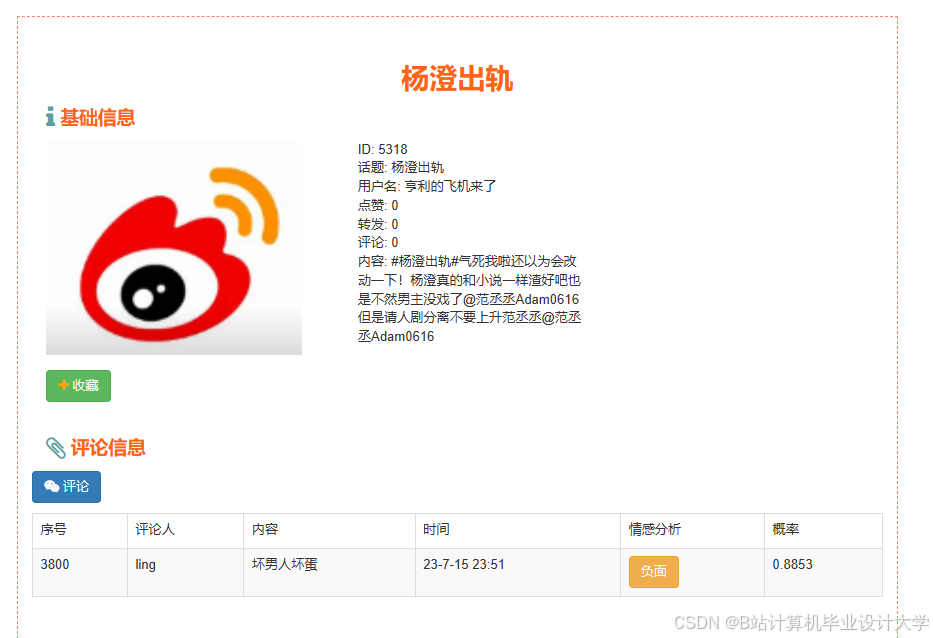
Task: Click the 用户名: 亨利的飞机来了 line
Action: click(x=427, y=186)
